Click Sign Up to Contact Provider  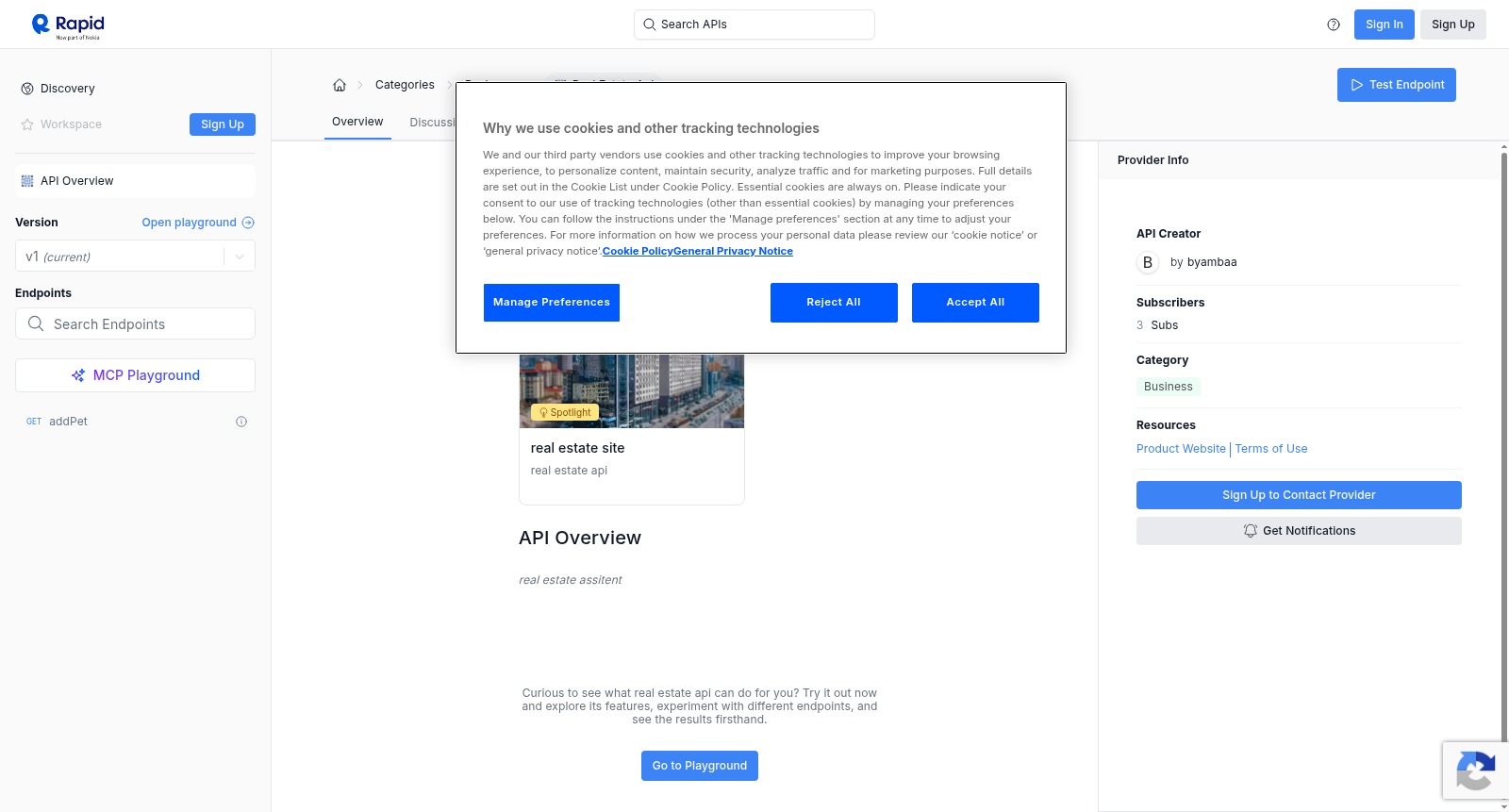[x=1299, y=495]
